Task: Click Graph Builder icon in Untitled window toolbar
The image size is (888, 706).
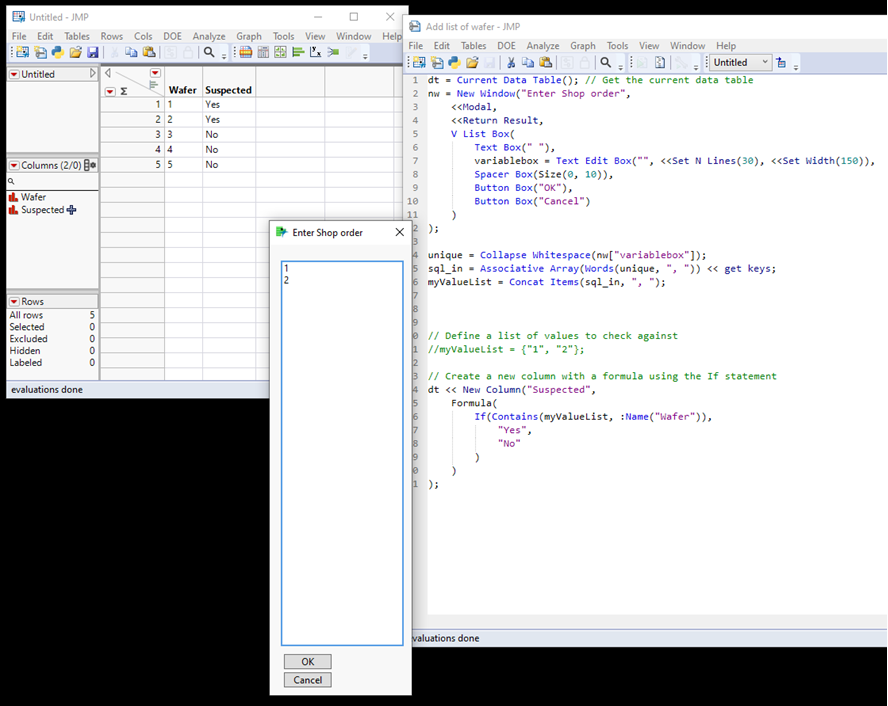Action: click(x=280, y=53)
